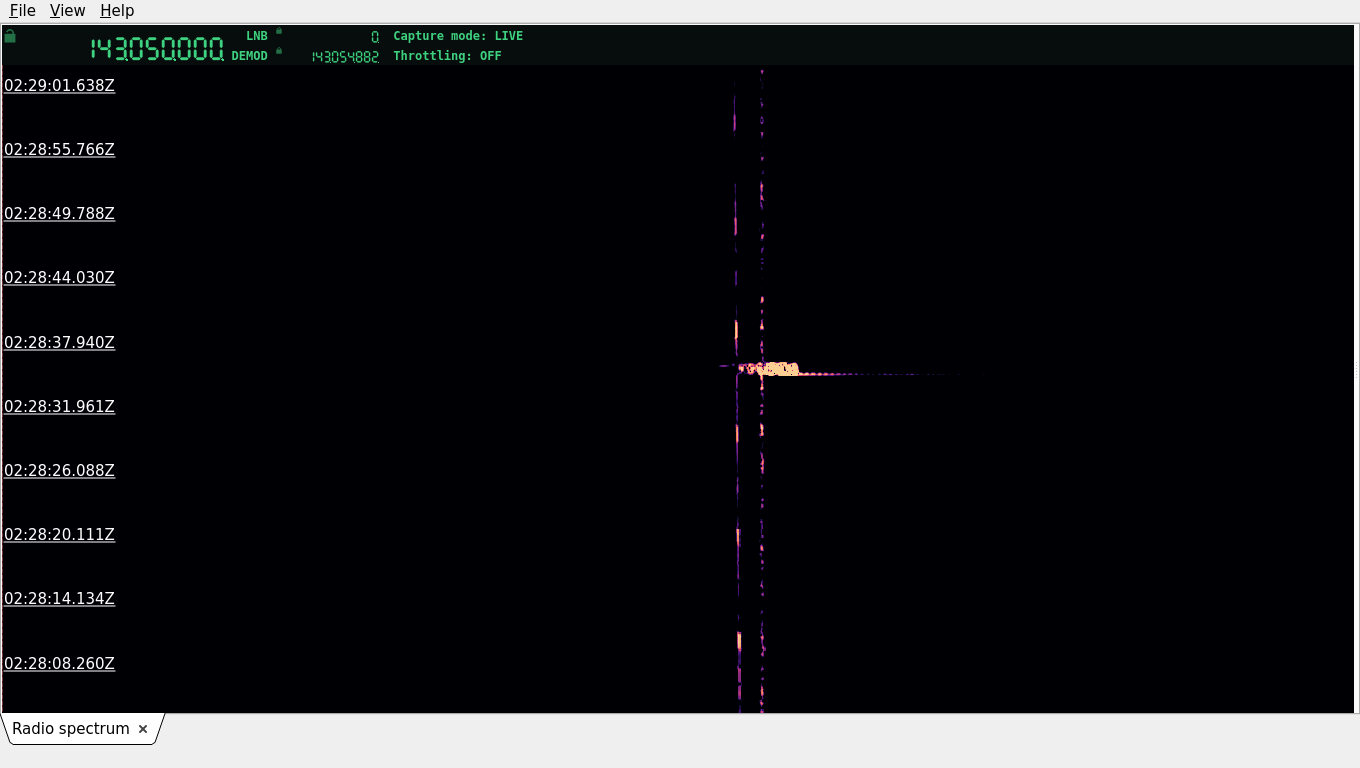Click the LNB label

(x=257, y=36)
